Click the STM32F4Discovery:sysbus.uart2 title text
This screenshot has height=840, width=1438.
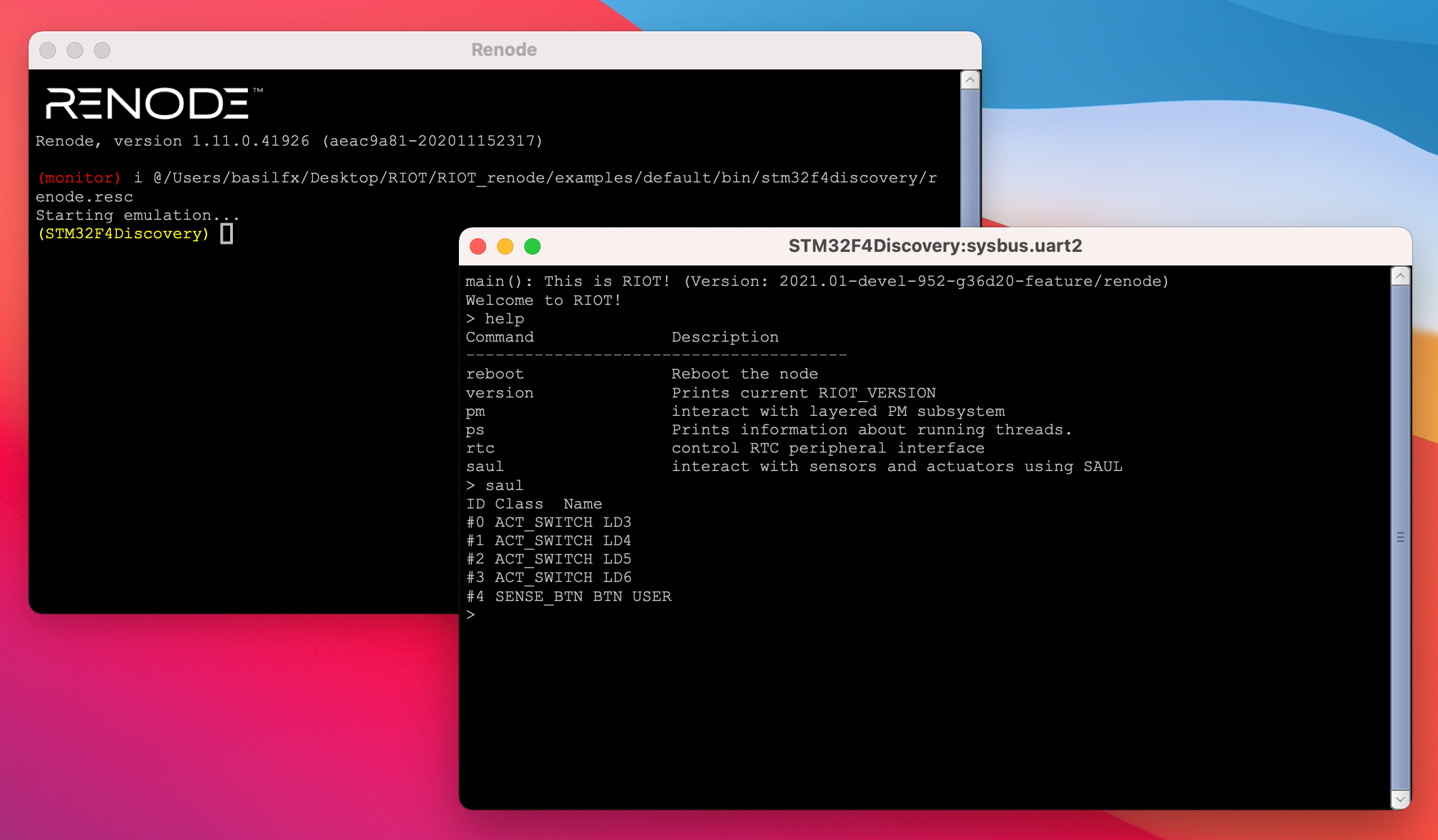click(x=935, y=246)
